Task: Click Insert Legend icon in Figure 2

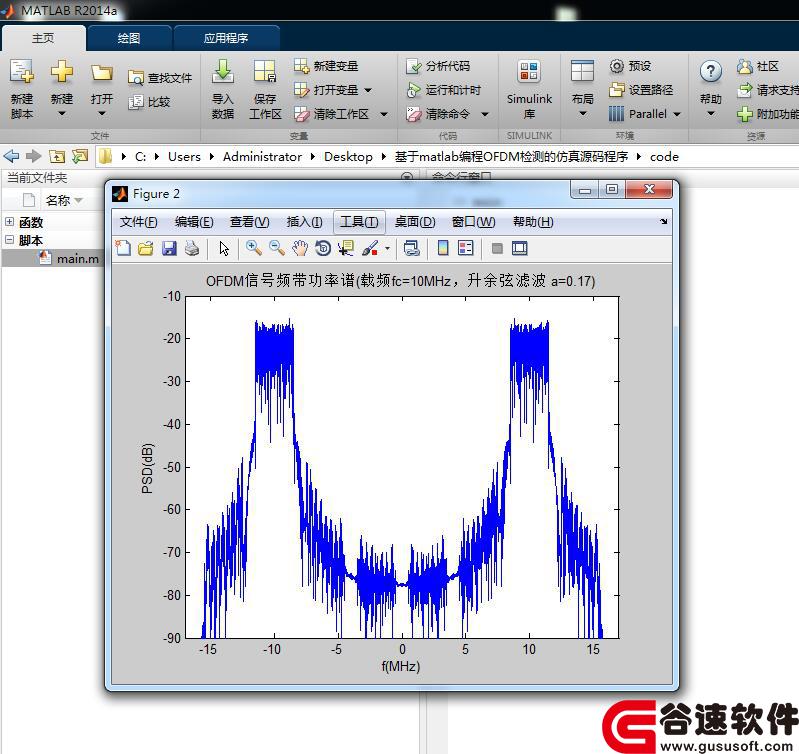Action: (466, 248)
